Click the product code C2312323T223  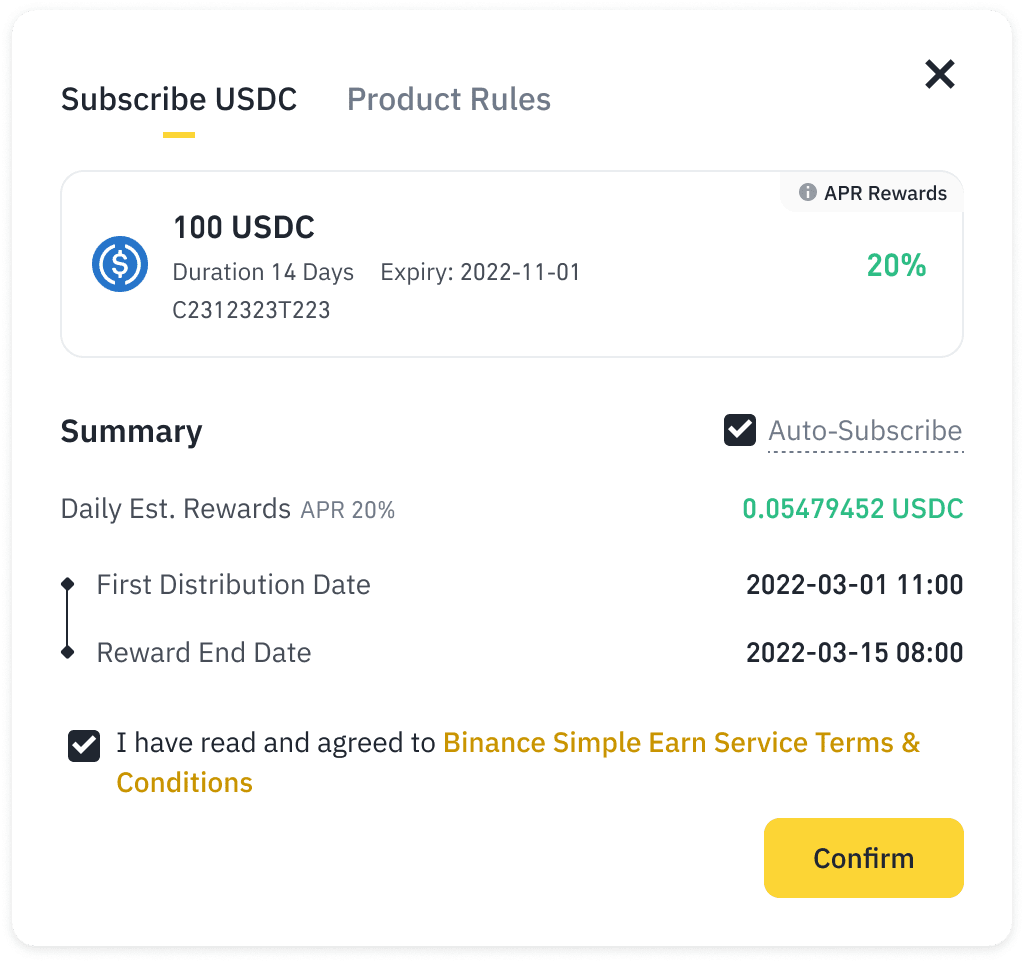[251, 310]
